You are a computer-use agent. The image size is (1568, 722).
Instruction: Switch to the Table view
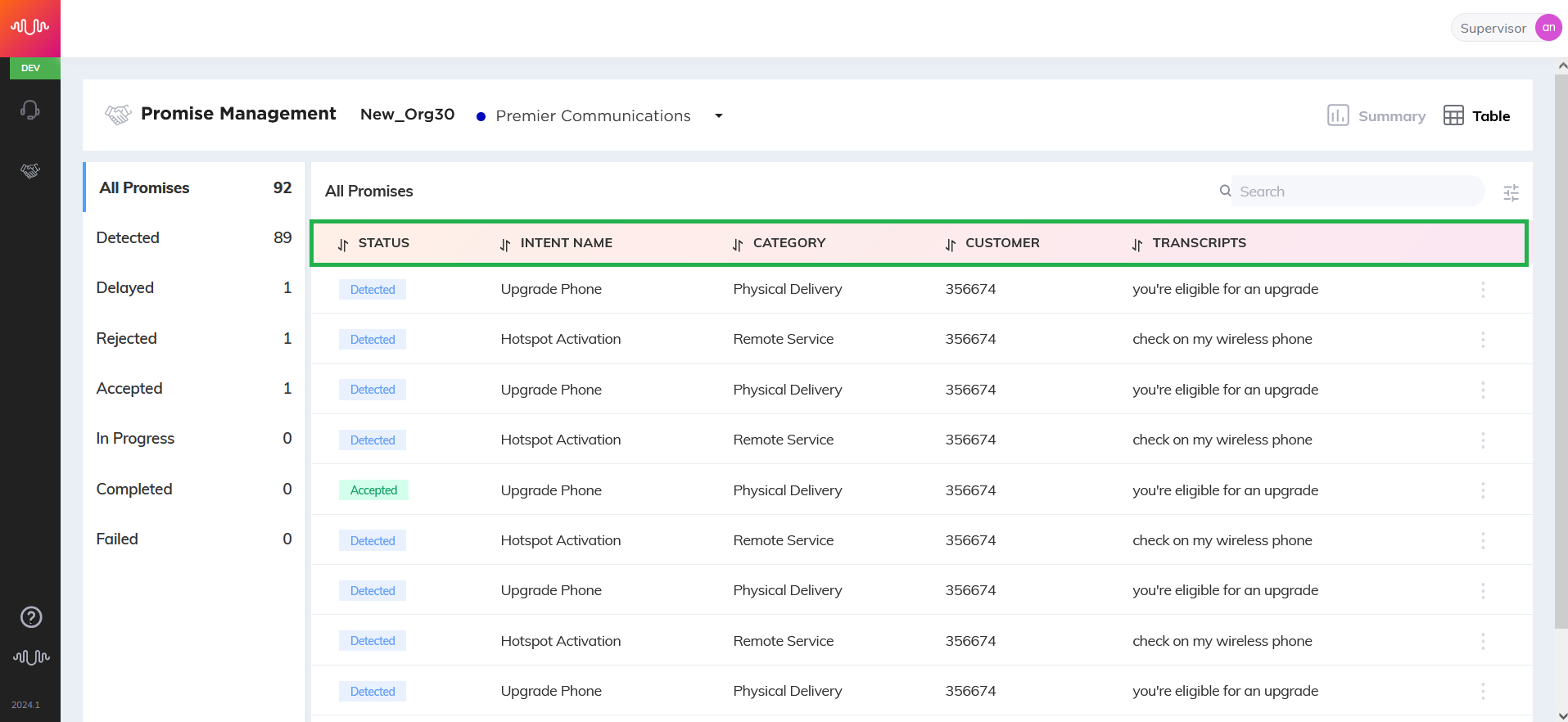point(1477,115)
